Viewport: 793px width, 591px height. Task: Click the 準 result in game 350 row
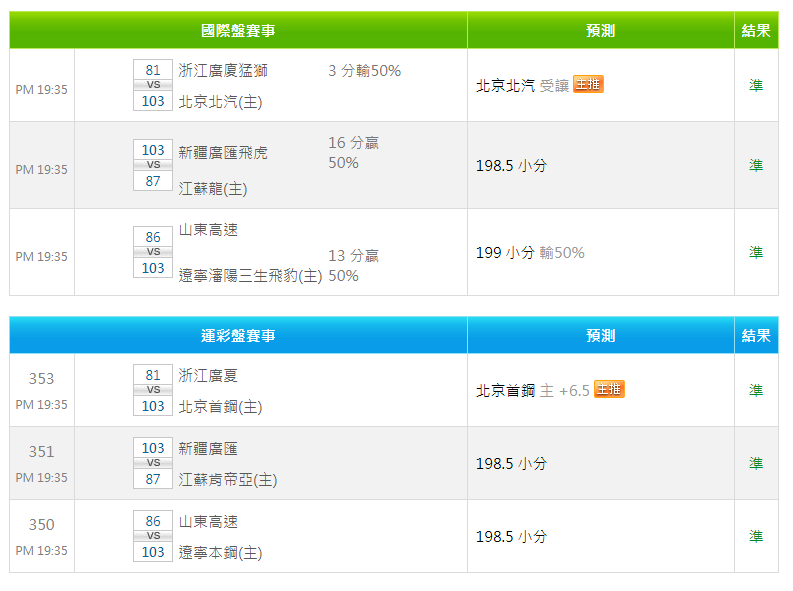[756, 536]
